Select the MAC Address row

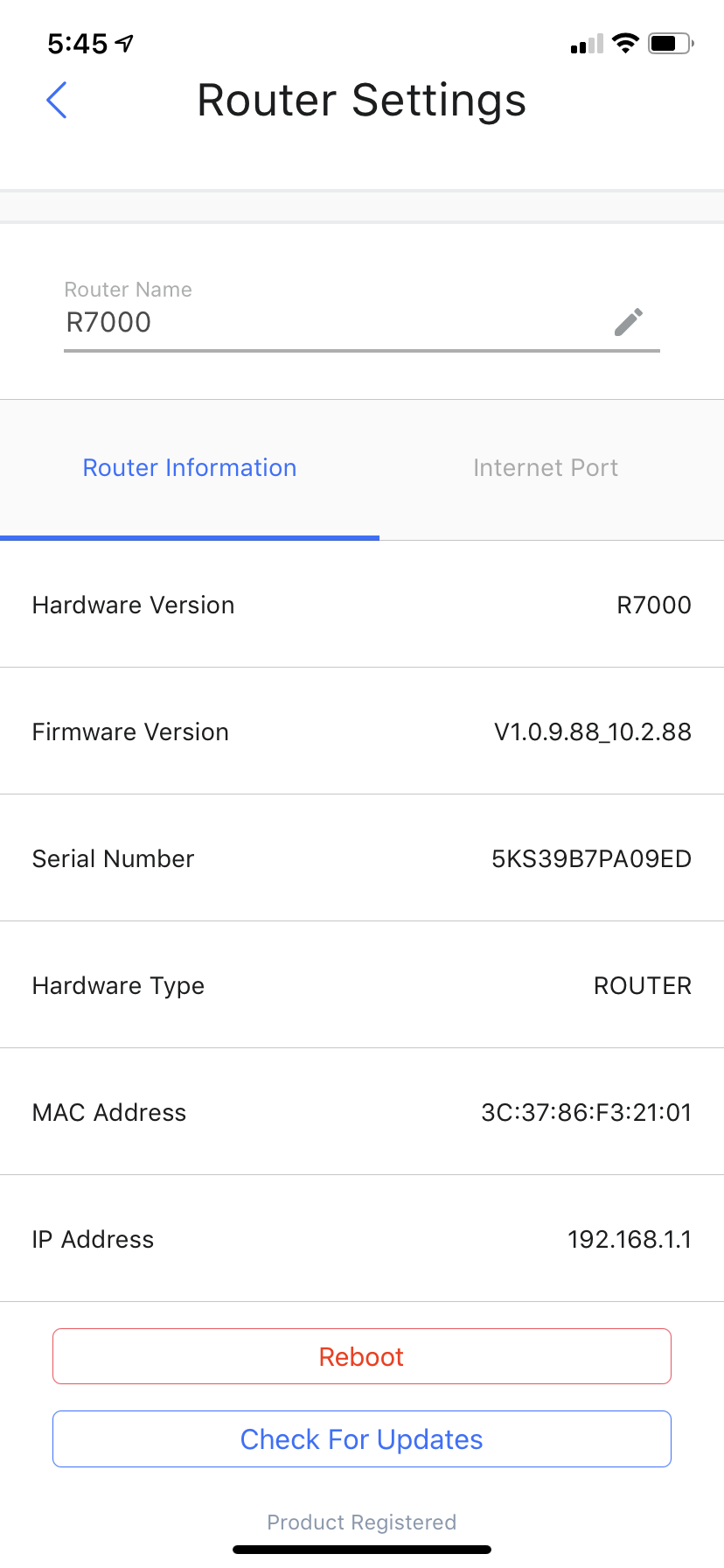[362, 1112]
